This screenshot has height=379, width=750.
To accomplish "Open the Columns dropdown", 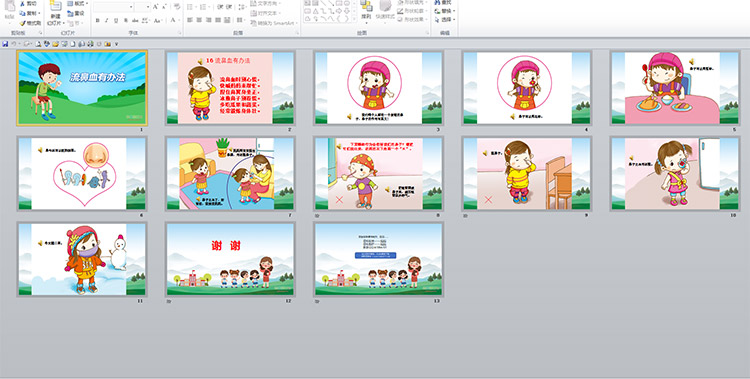I will click(241, 20).
